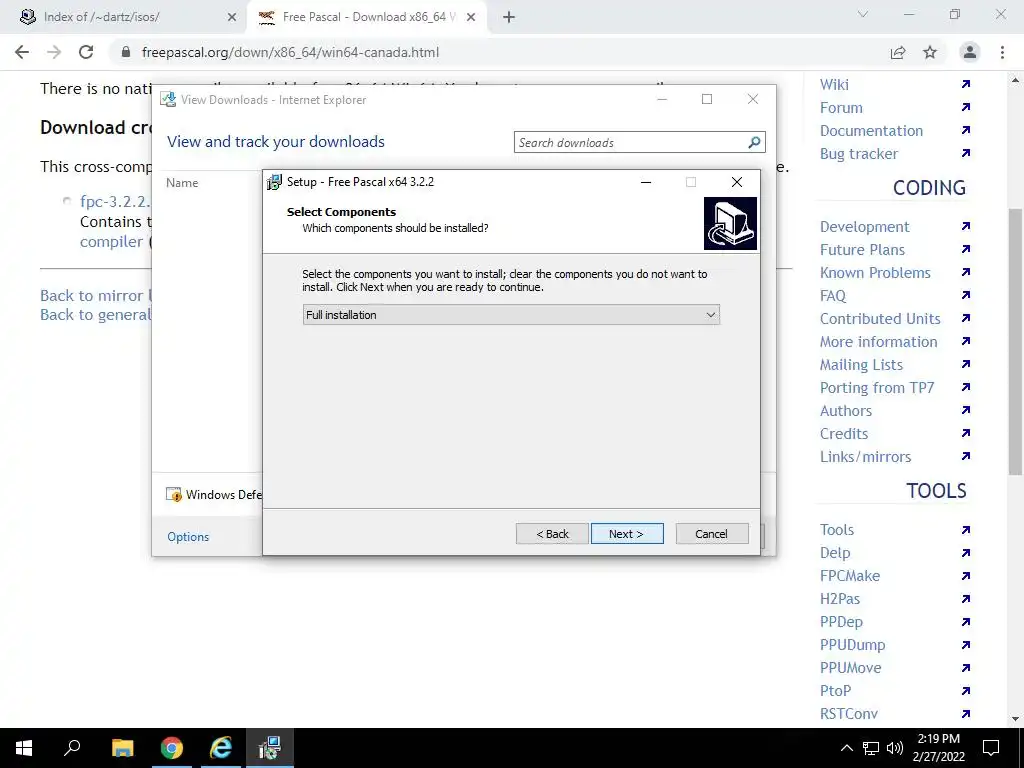The height and width of the screenshot is (768, 1024).
Task: Go back in Chrome
Action: 22,52
